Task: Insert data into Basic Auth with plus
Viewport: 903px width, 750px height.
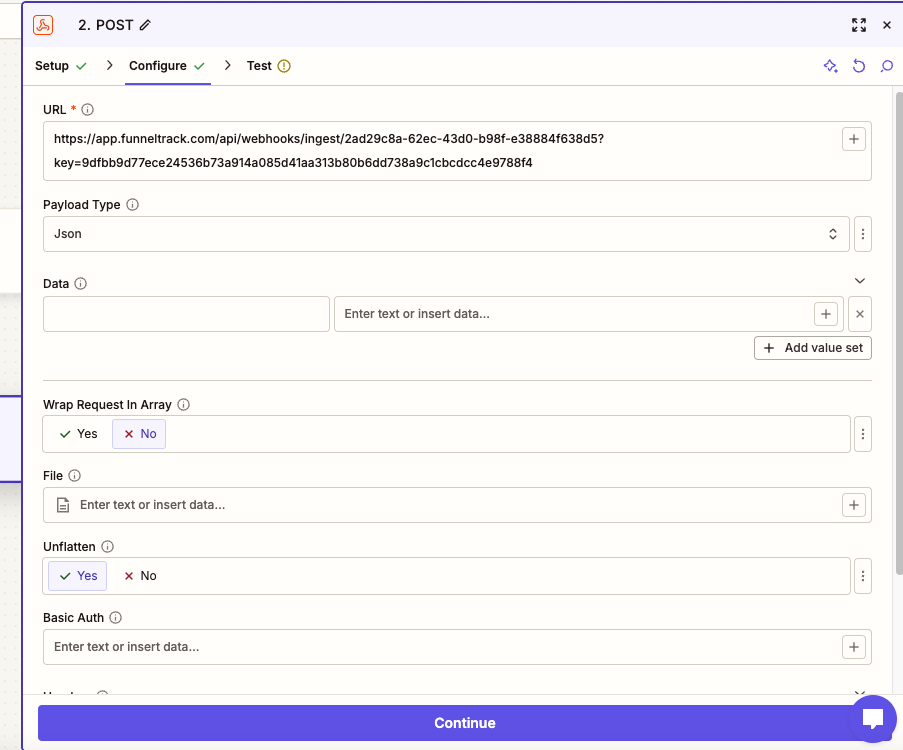Action: [853, 647]
